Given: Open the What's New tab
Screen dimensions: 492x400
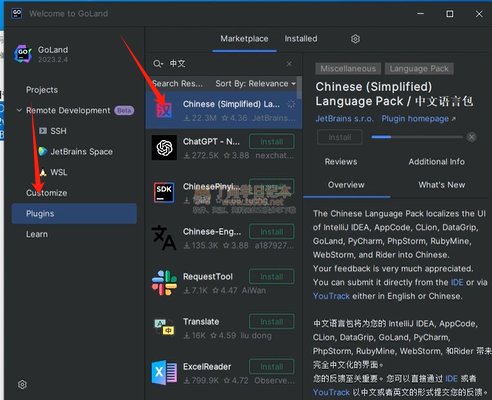Looking at the screenshot, I should pos(442,185).
